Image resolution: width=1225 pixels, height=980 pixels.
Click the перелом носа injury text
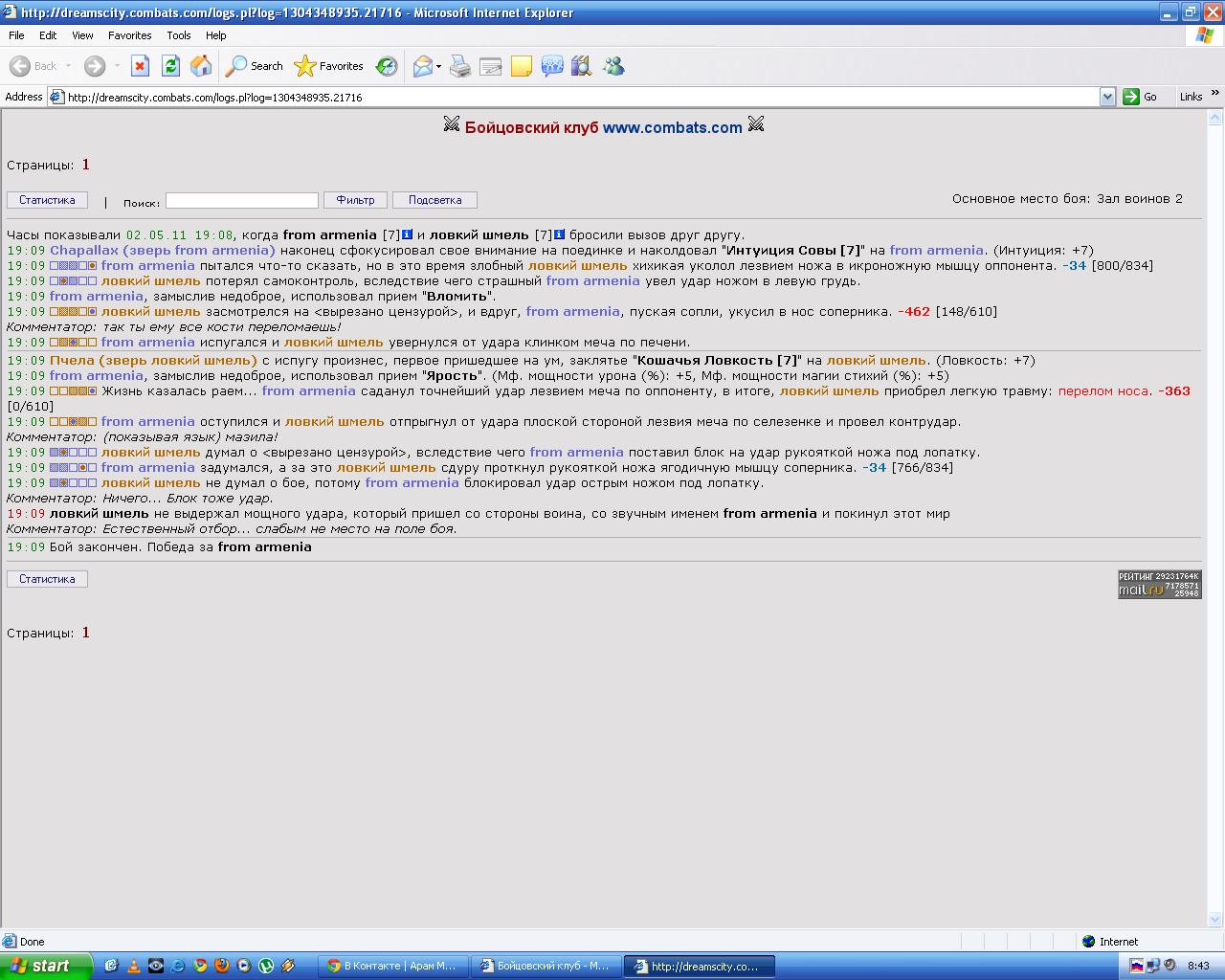point(1104,390)
